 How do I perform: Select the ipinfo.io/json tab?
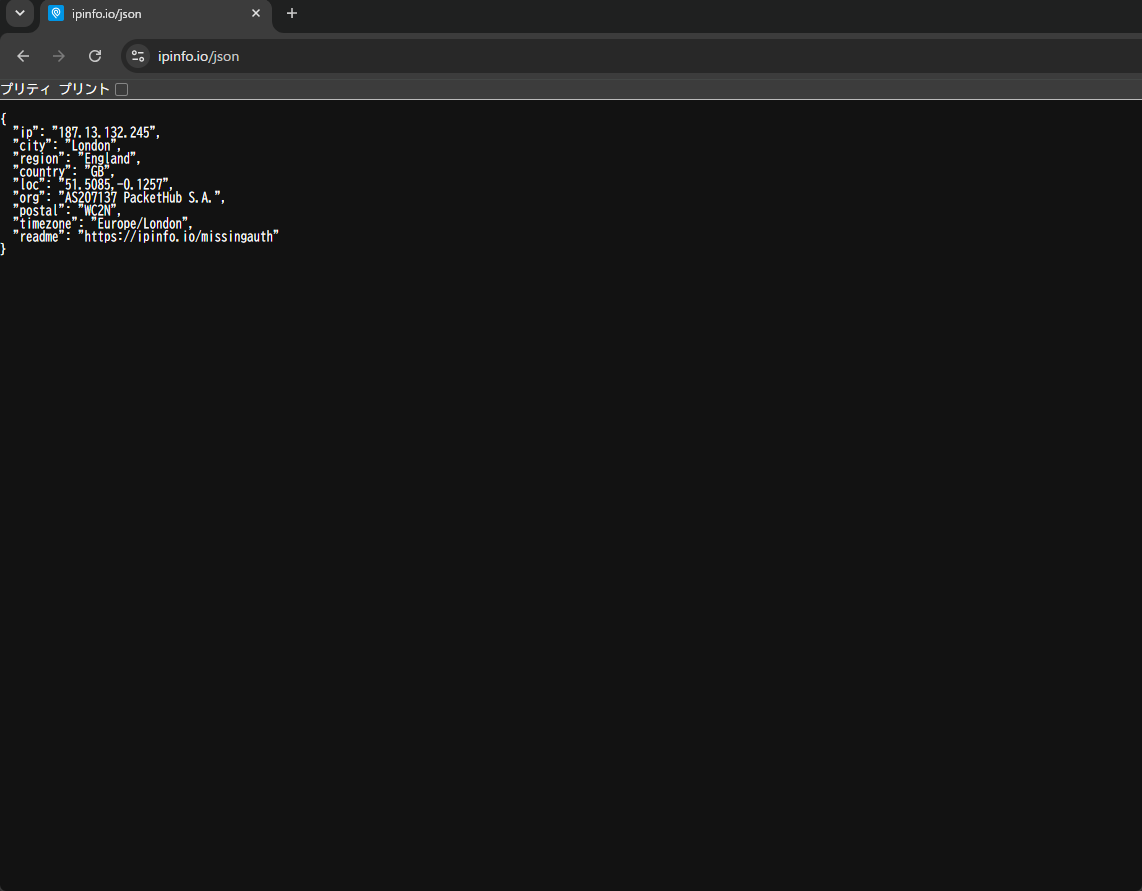[156, 14]
